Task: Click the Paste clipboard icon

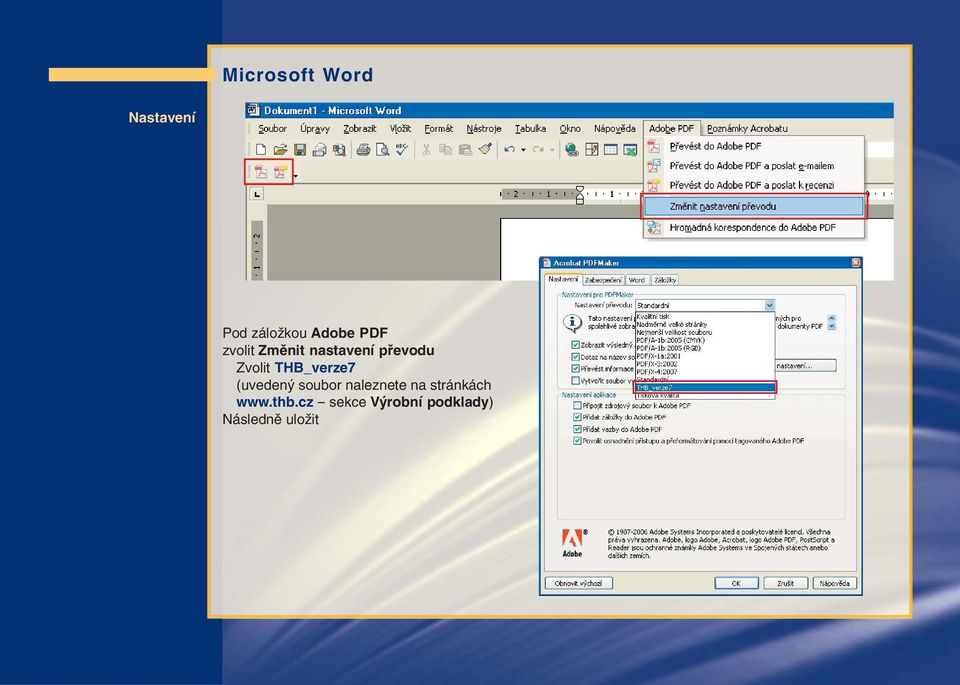Action: 465,149
